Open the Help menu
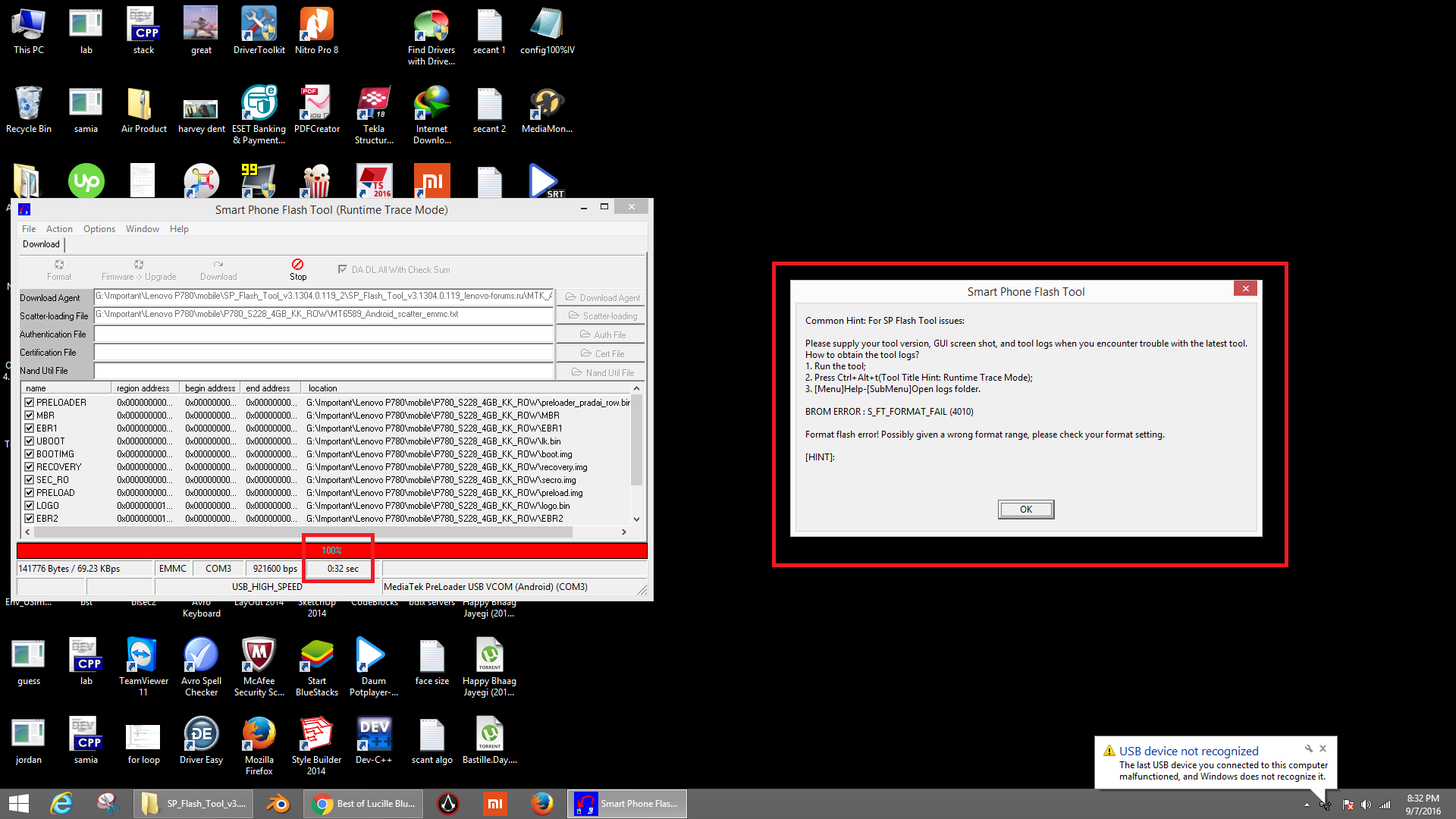Screen dimensions: 1456x819 [x=179, y=229]
